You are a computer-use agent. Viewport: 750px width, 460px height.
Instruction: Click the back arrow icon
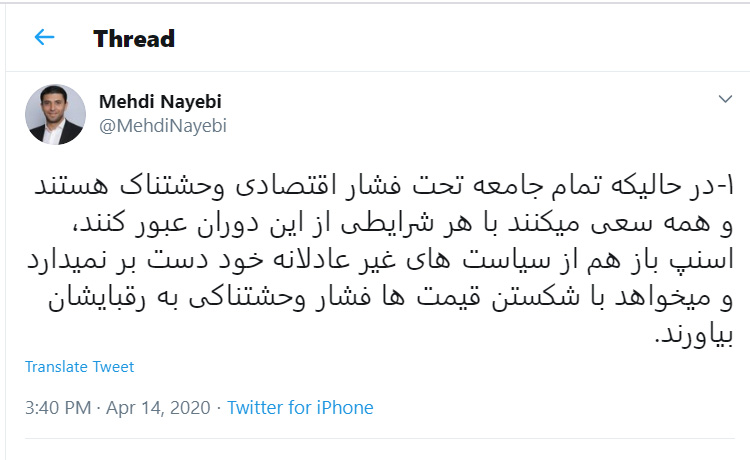(44, 38)
